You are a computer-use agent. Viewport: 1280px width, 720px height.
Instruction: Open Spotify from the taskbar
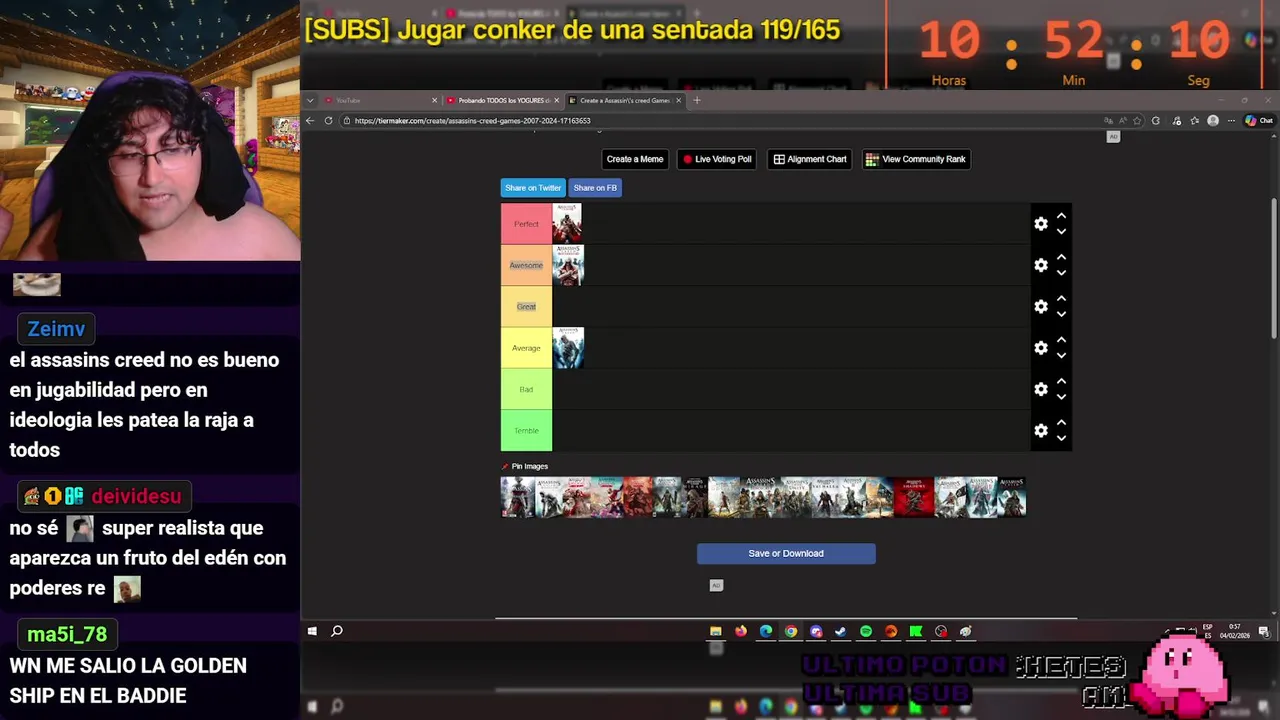click(x=866, y=631)
